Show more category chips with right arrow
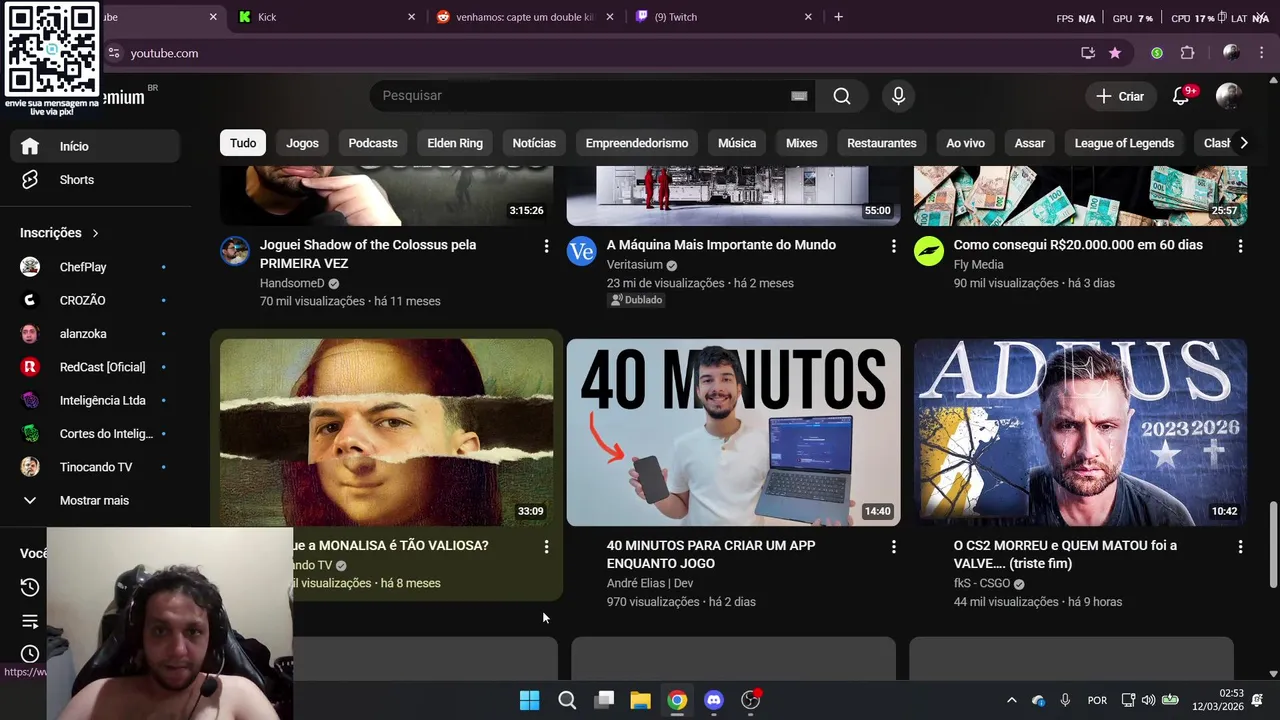 1243,143
